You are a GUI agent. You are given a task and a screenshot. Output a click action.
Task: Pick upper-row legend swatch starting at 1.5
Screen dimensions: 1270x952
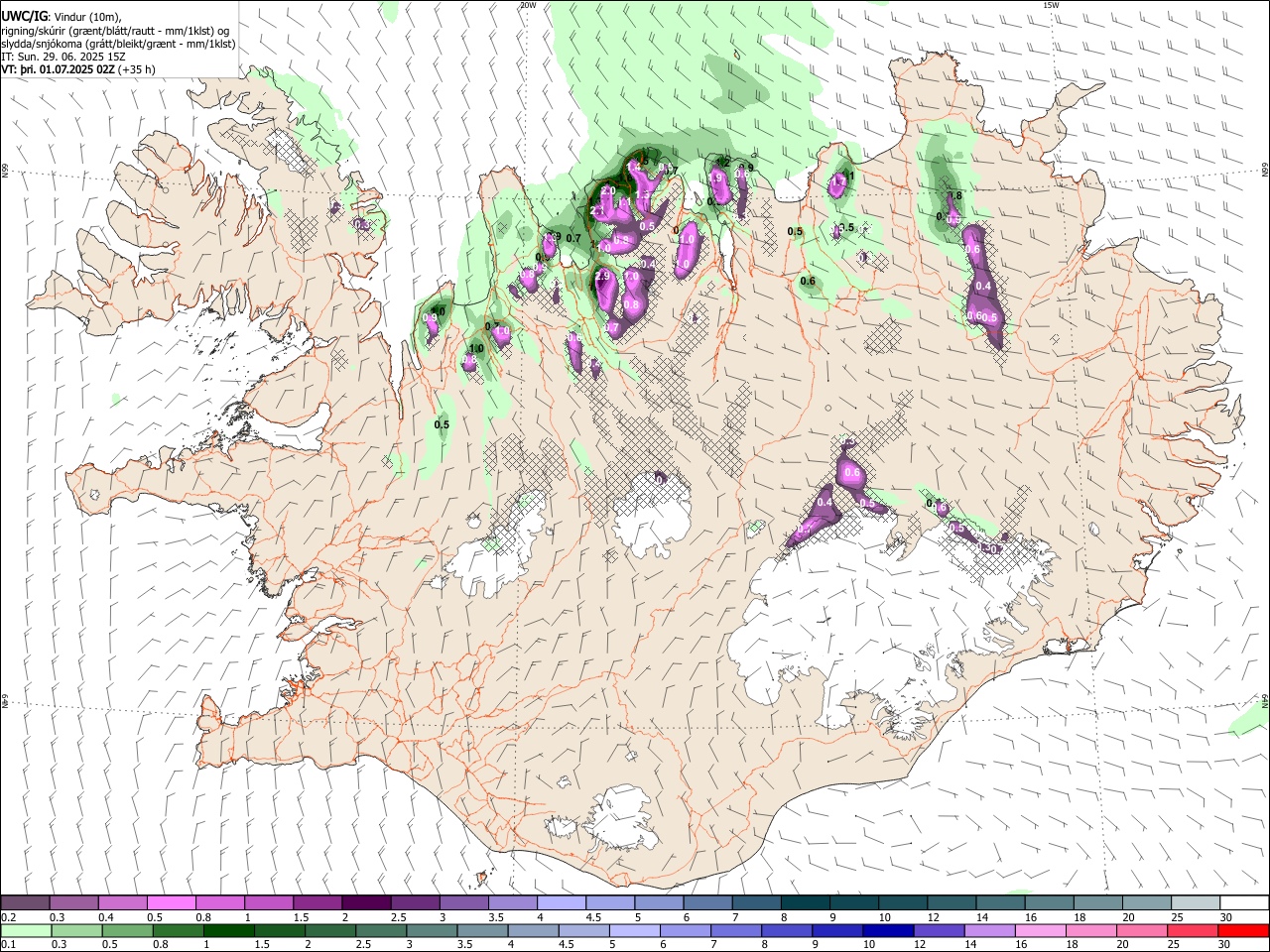click(x=317, y=903)
